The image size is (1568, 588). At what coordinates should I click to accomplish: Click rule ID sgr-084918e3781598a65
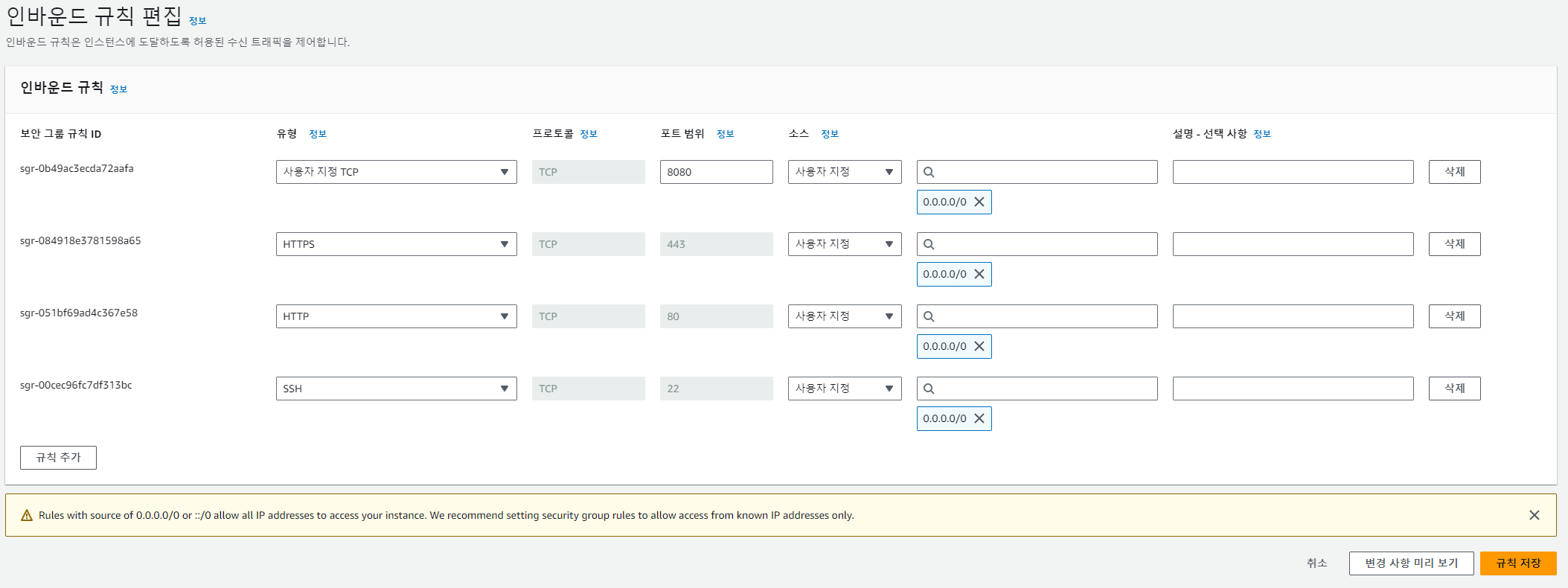pyautogui.click(x=80, y=241)
